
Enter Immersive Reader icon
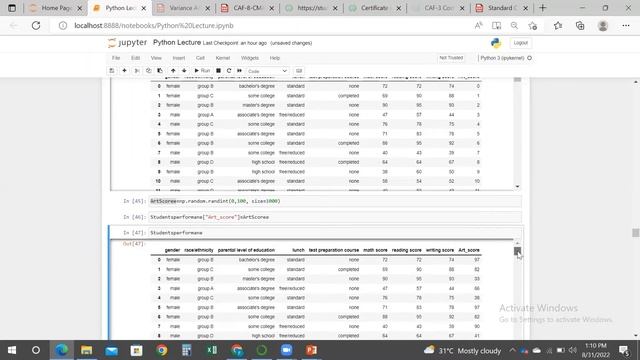tap(496, 25)
